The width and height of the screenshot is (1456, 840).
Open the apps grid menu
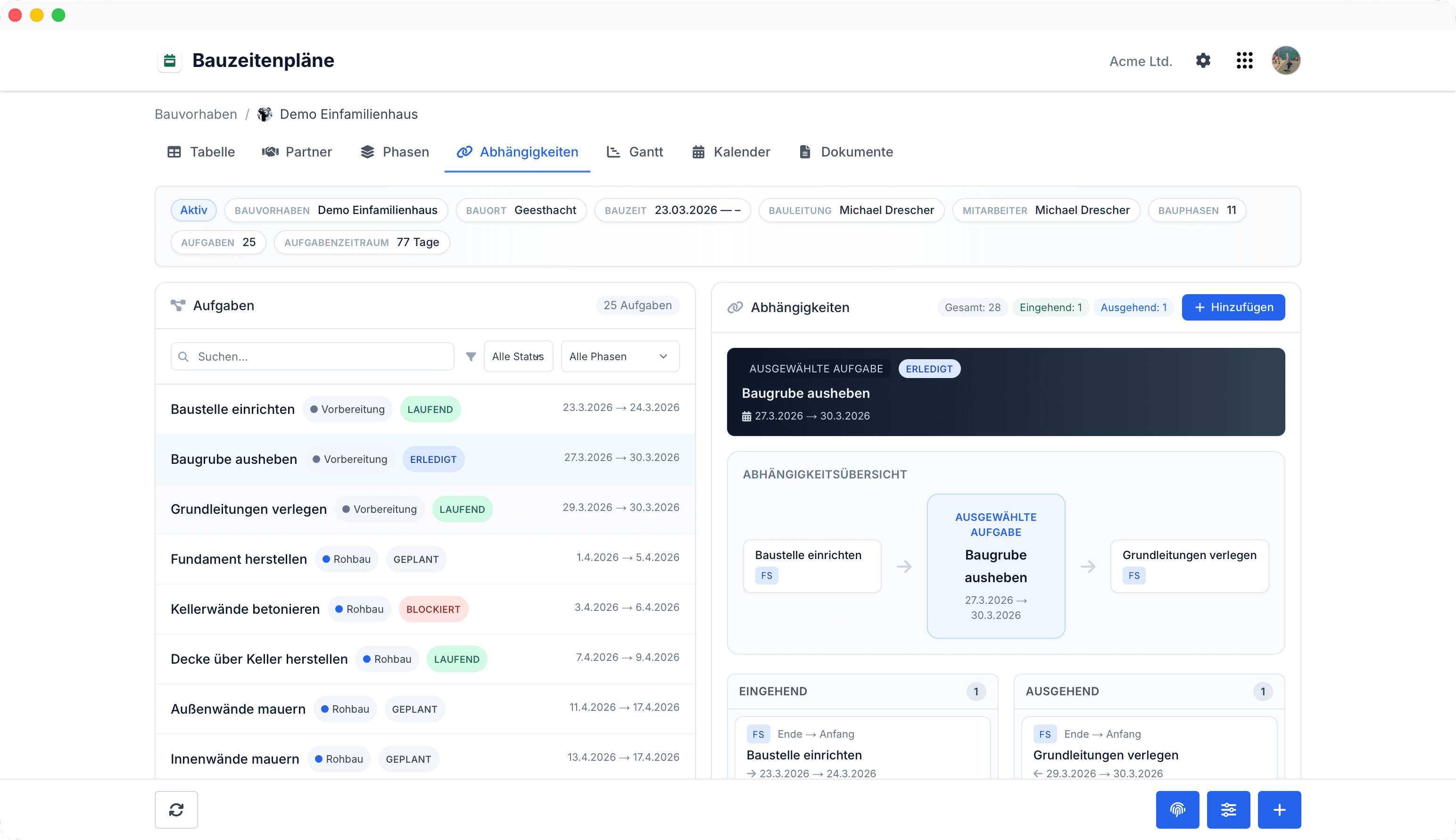coord(1244,61)
